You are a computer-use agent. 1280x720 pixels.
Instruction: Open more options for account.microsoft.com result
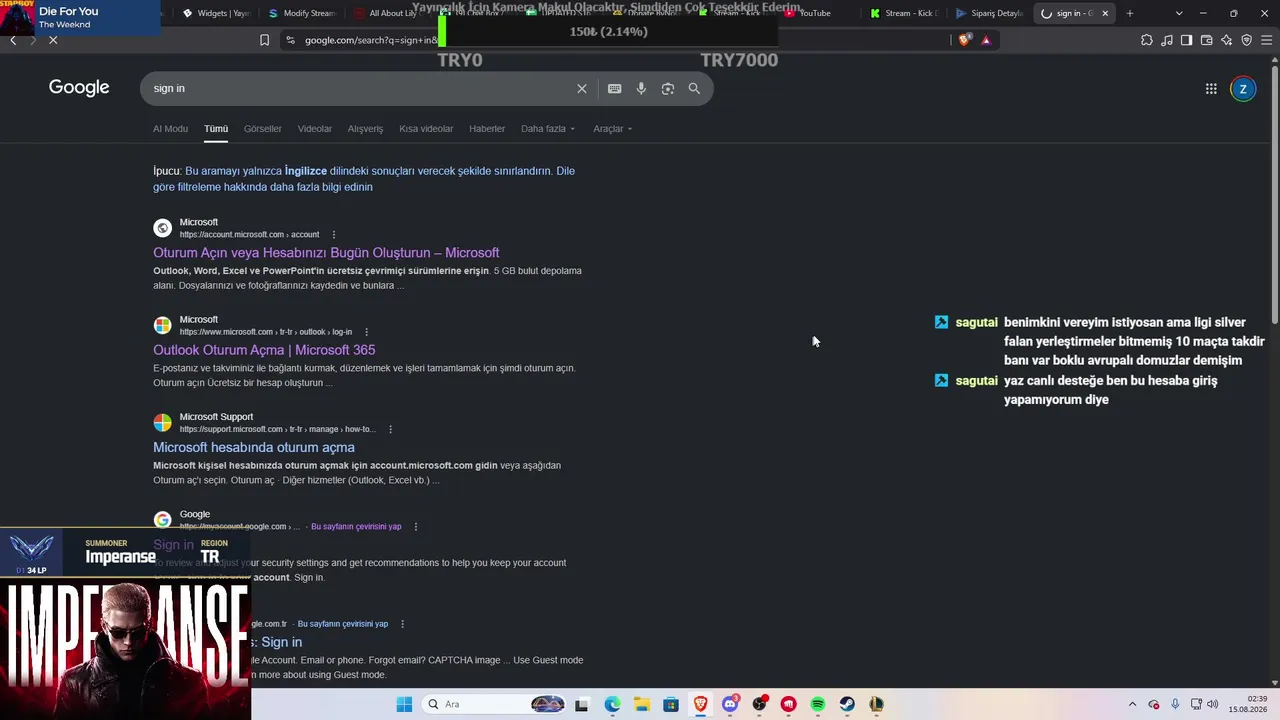coord(334,235)
